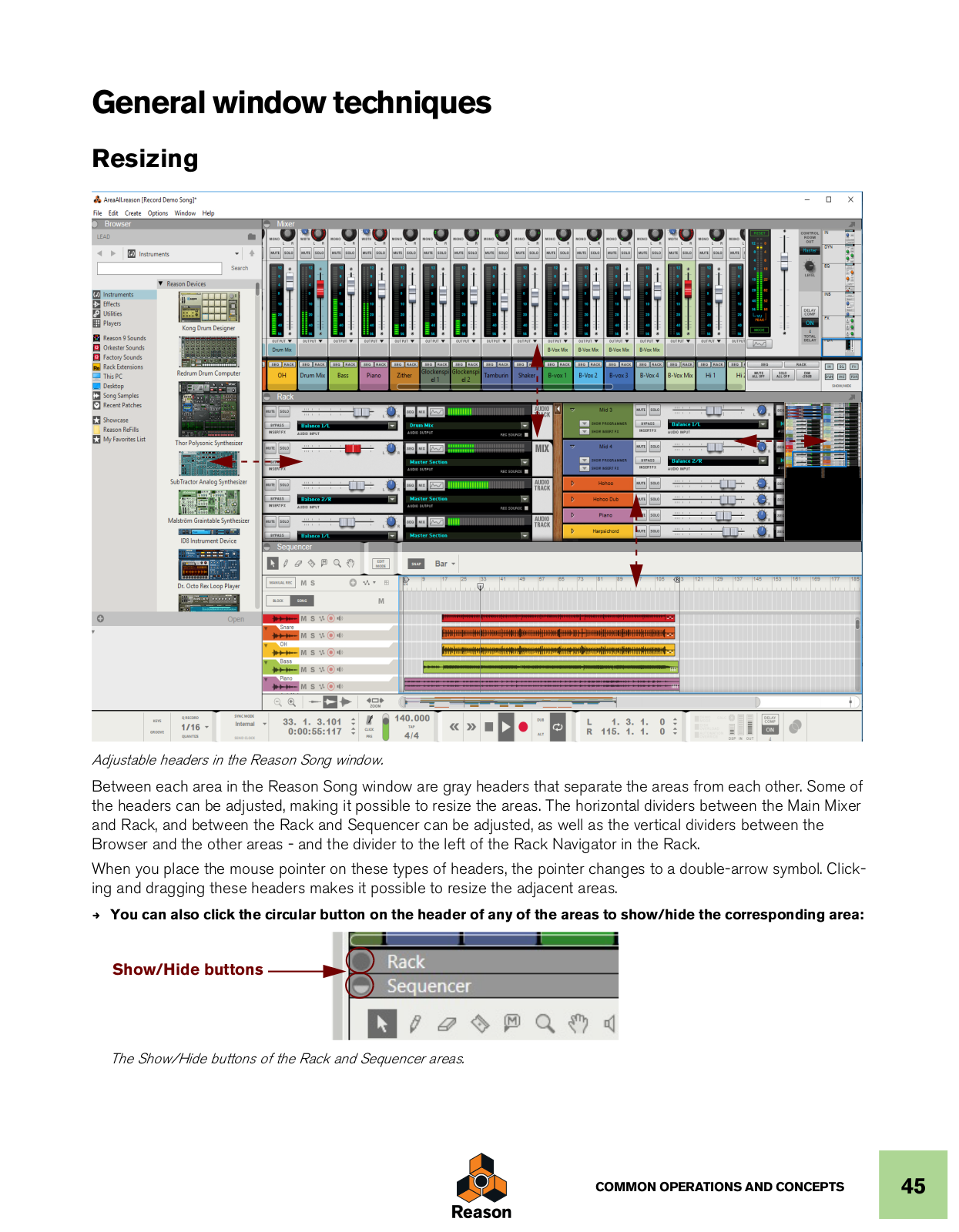Screen dimensions: 959x1232
Task: Click MUTE ALL OFF in the master section
Action: click(x=759, y=375)
